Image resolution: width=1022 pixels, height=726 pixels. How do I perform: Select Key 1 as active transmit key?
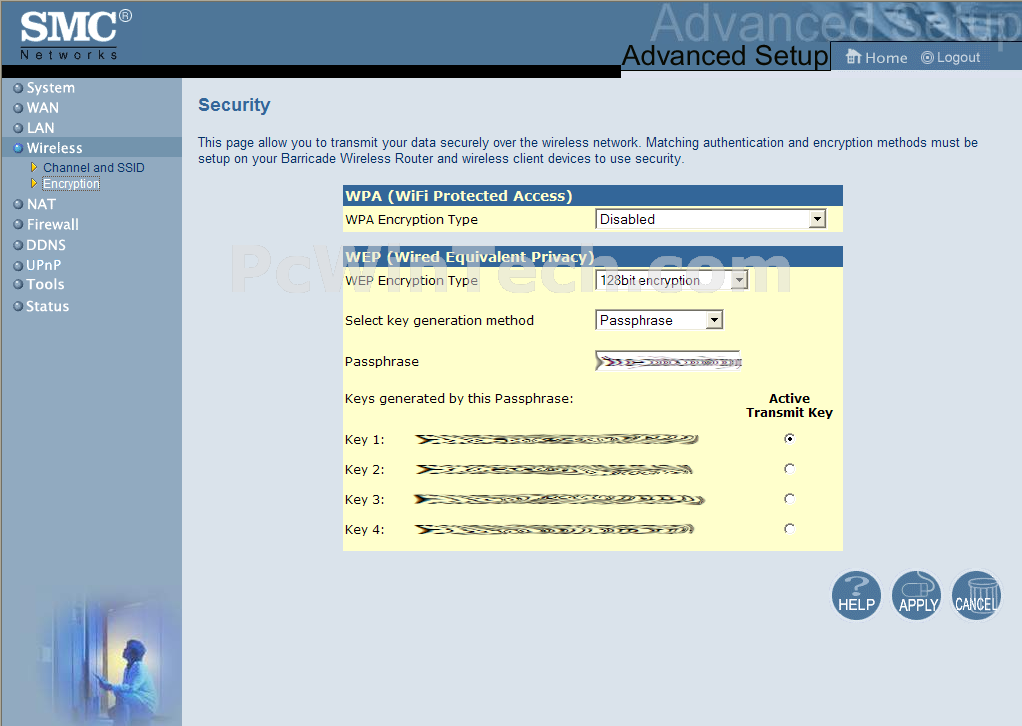click(x=789, y=439)
